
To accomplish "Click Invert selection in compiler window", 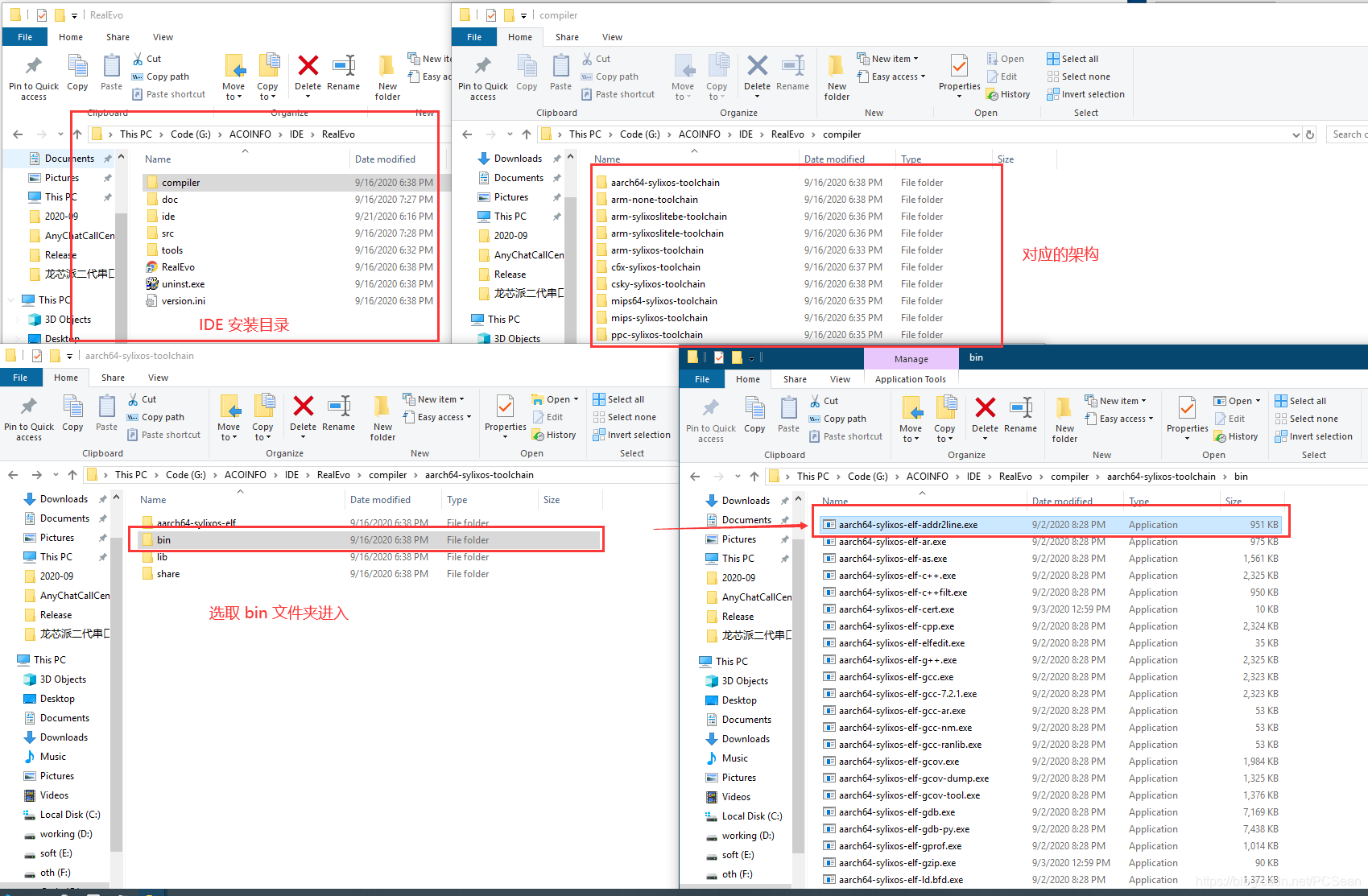I will [1085, 94].
